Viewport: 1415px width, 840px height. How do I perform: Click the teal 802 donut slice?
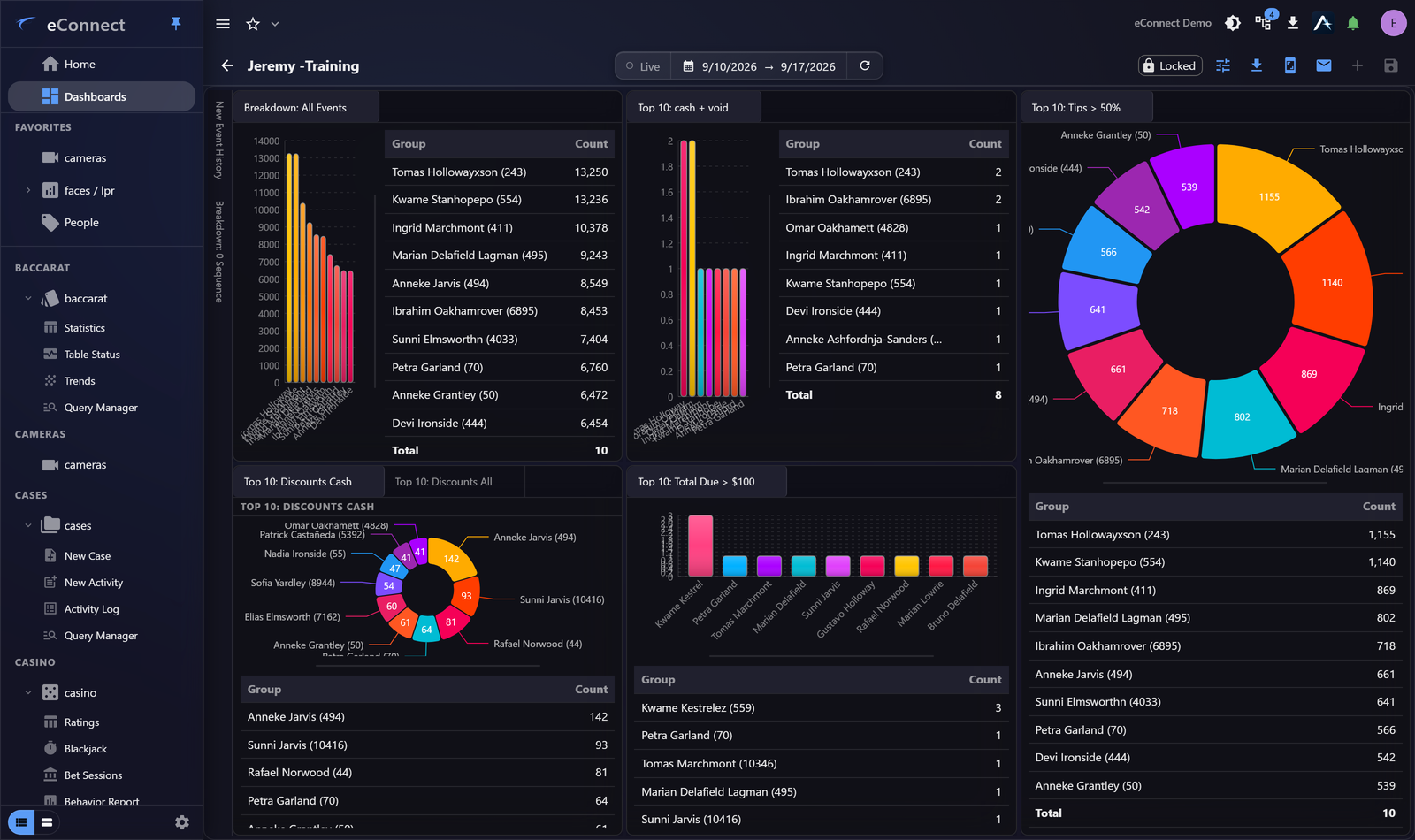pos(1242,416)
